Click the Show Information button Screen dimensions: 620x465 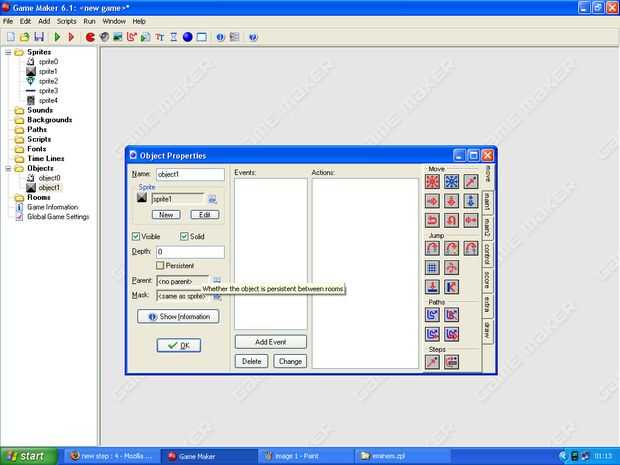pos(178,316)
